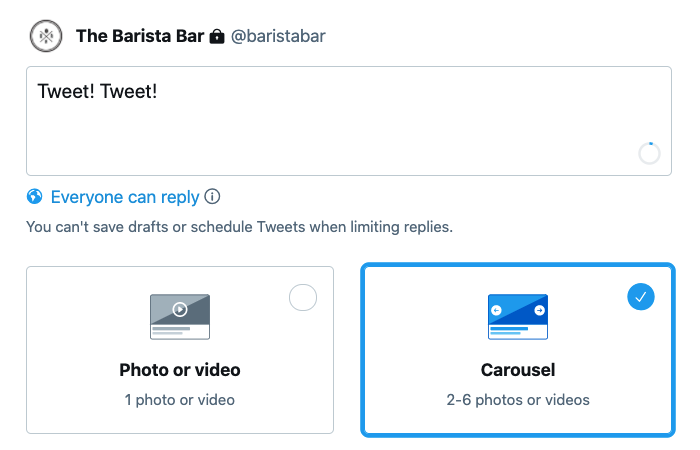The image size is (700, 450).
Task: Click the right arrow in the Carousel icon
Action: click(x=539, y=310)
